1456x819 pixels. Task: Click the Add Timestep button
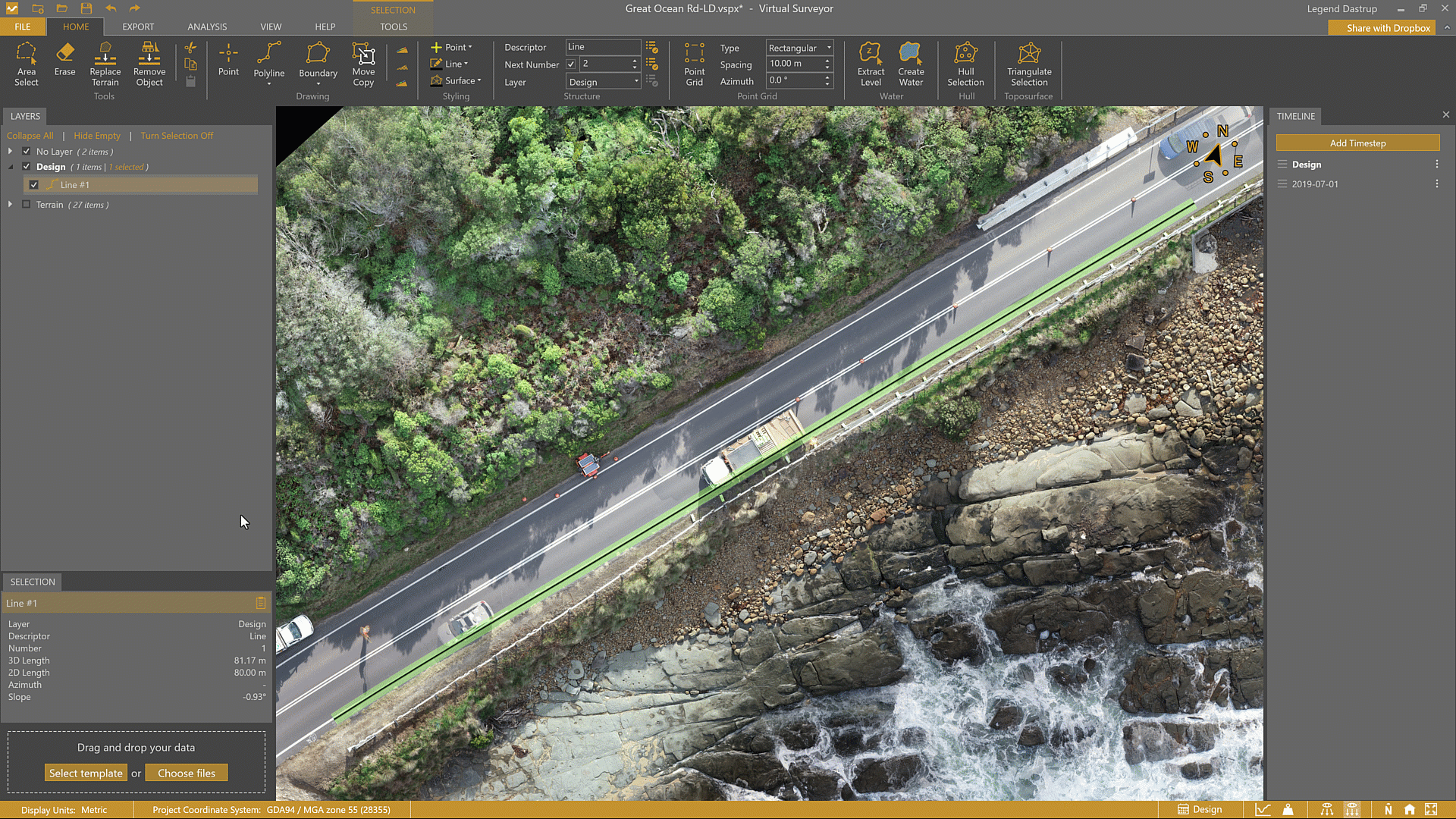tap(1357, 143)
